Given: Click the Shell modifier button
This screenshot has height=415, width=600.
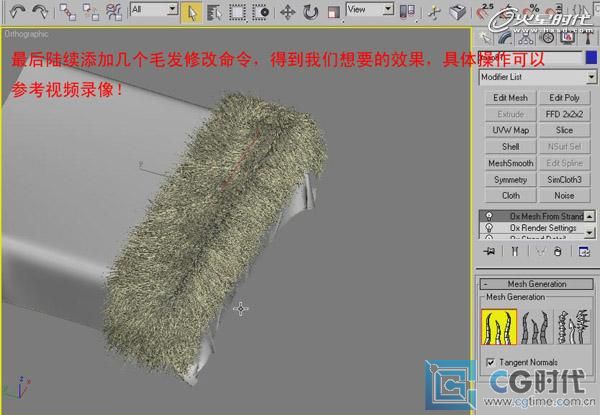Looking at the screenshot, I should pyautogui.click(x=510, y=147).
